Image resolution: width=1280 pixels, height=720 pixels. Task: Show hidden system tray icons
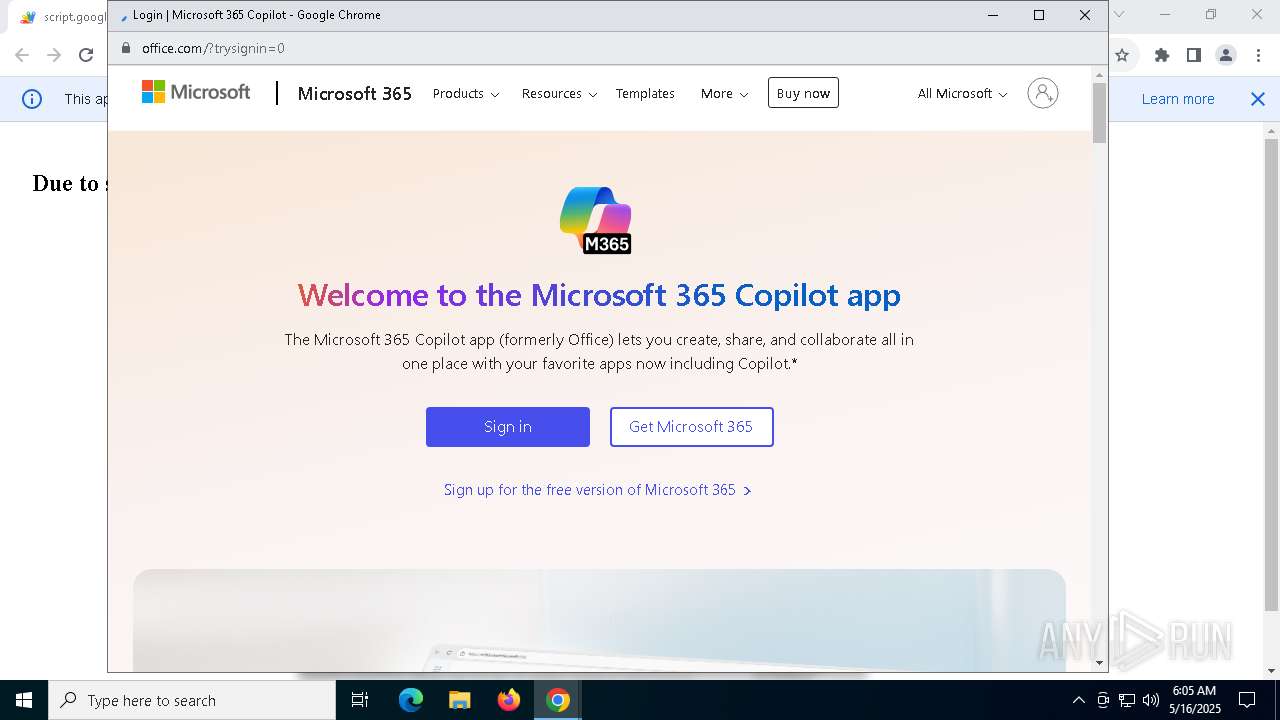coord(1078,700)
